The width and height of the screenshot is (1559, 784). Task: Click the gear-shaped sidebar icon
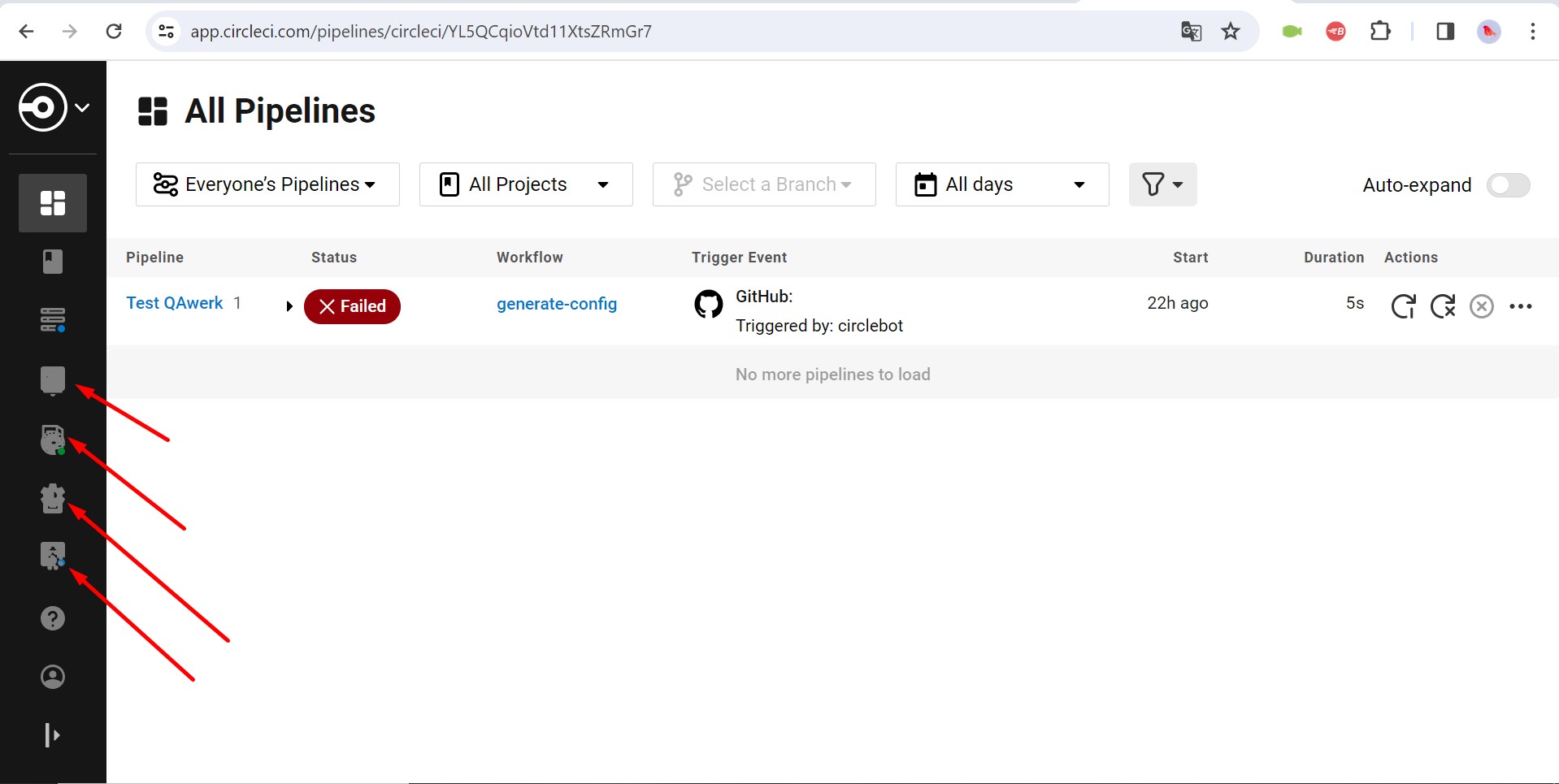pos(53,499)
